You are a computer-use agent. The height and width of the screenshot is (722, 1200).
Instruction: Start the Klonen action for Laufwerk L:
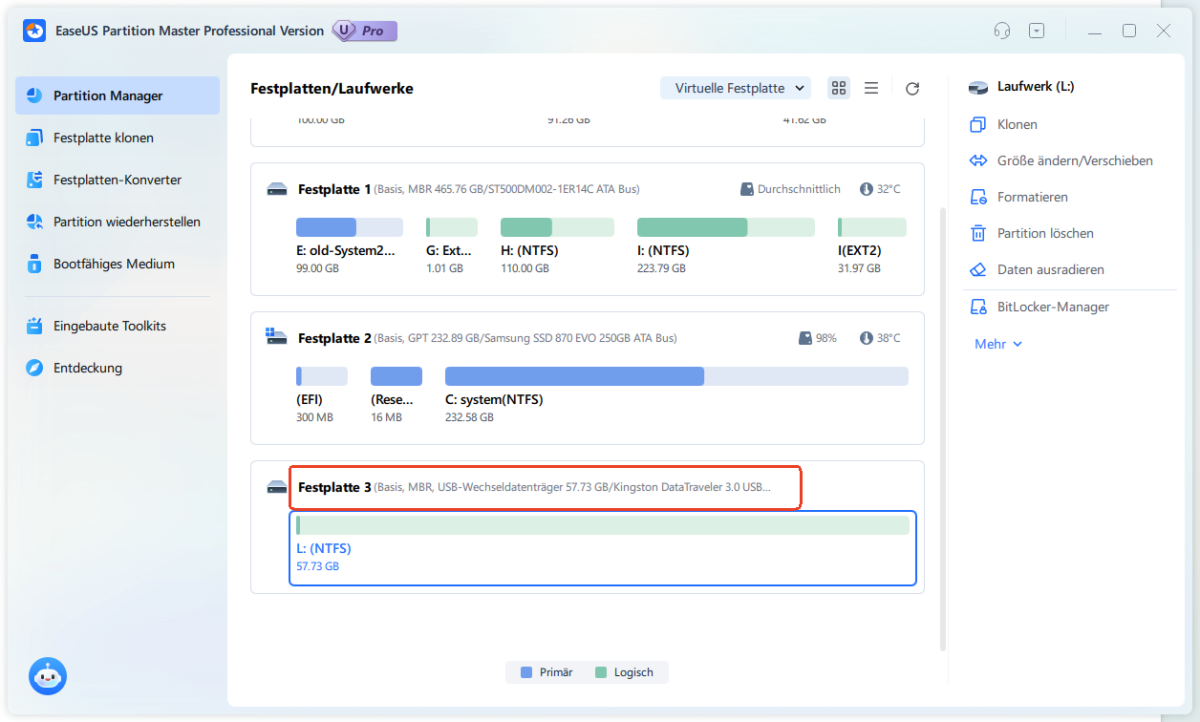[x=1017, y=123]
